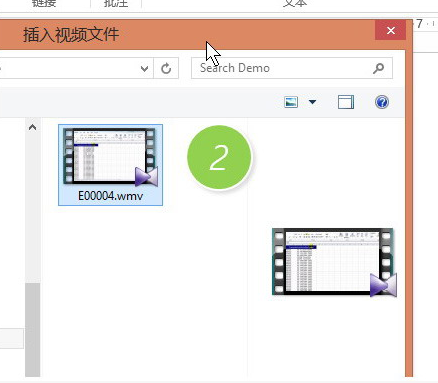Image resolution: width=438 pixels, height=383 pixels.
Task: Open the address bar history dropdown
Action: coord(144,69)
